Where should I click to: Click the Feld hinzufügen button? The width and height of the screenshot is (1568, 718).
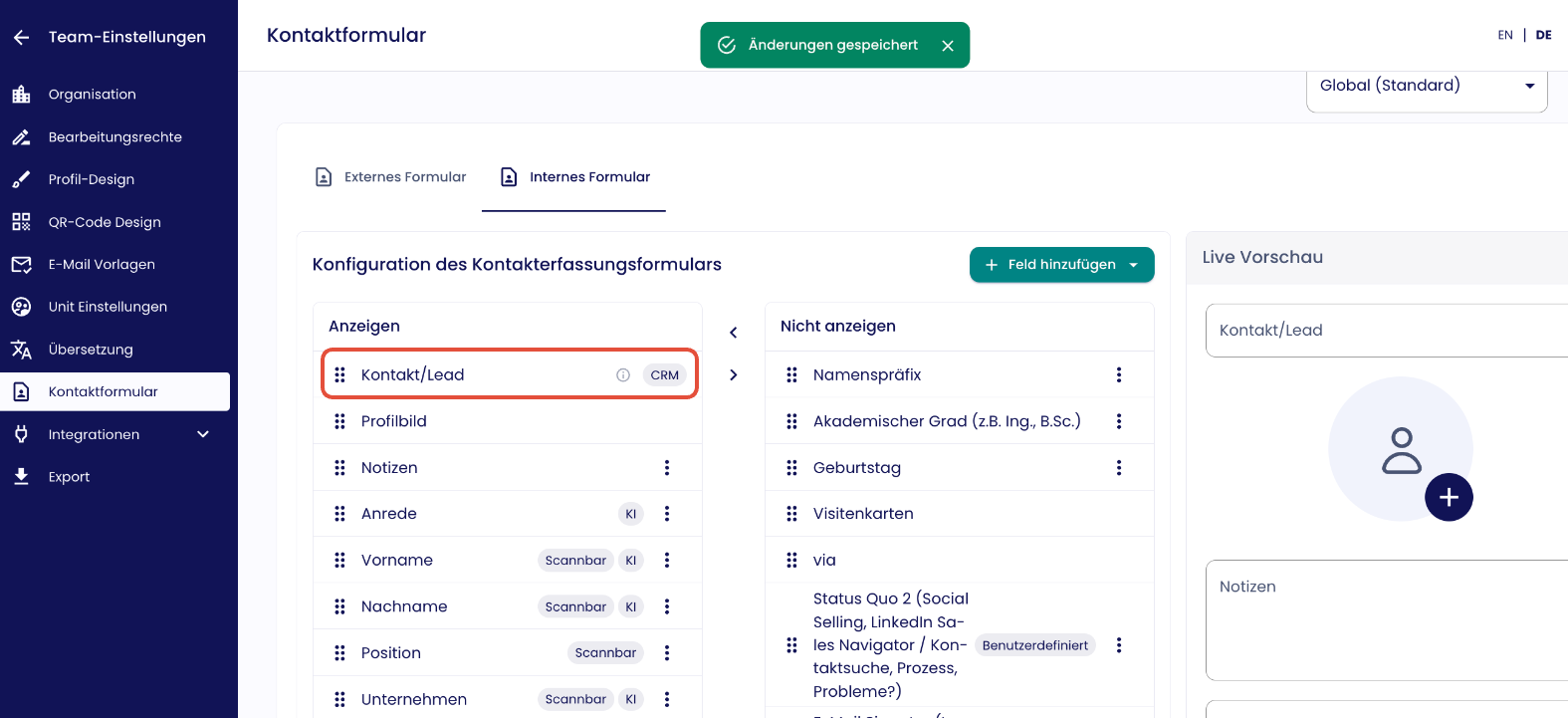pyautogui.click(x=1061, y=265)
